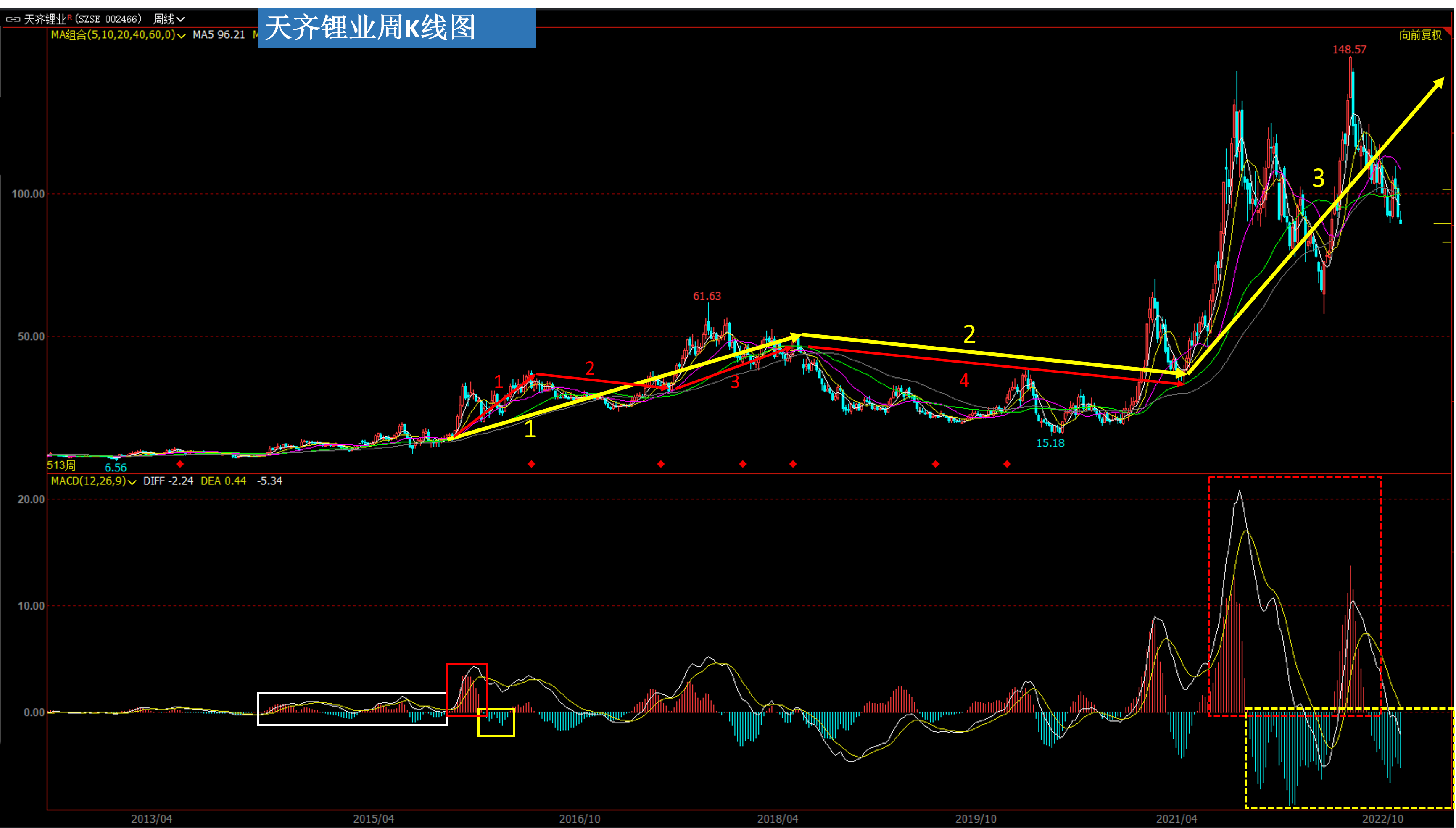Click the MACD histogram value -5.34
This screenshot has width=1456, height=828.
[x=269, y=481]
